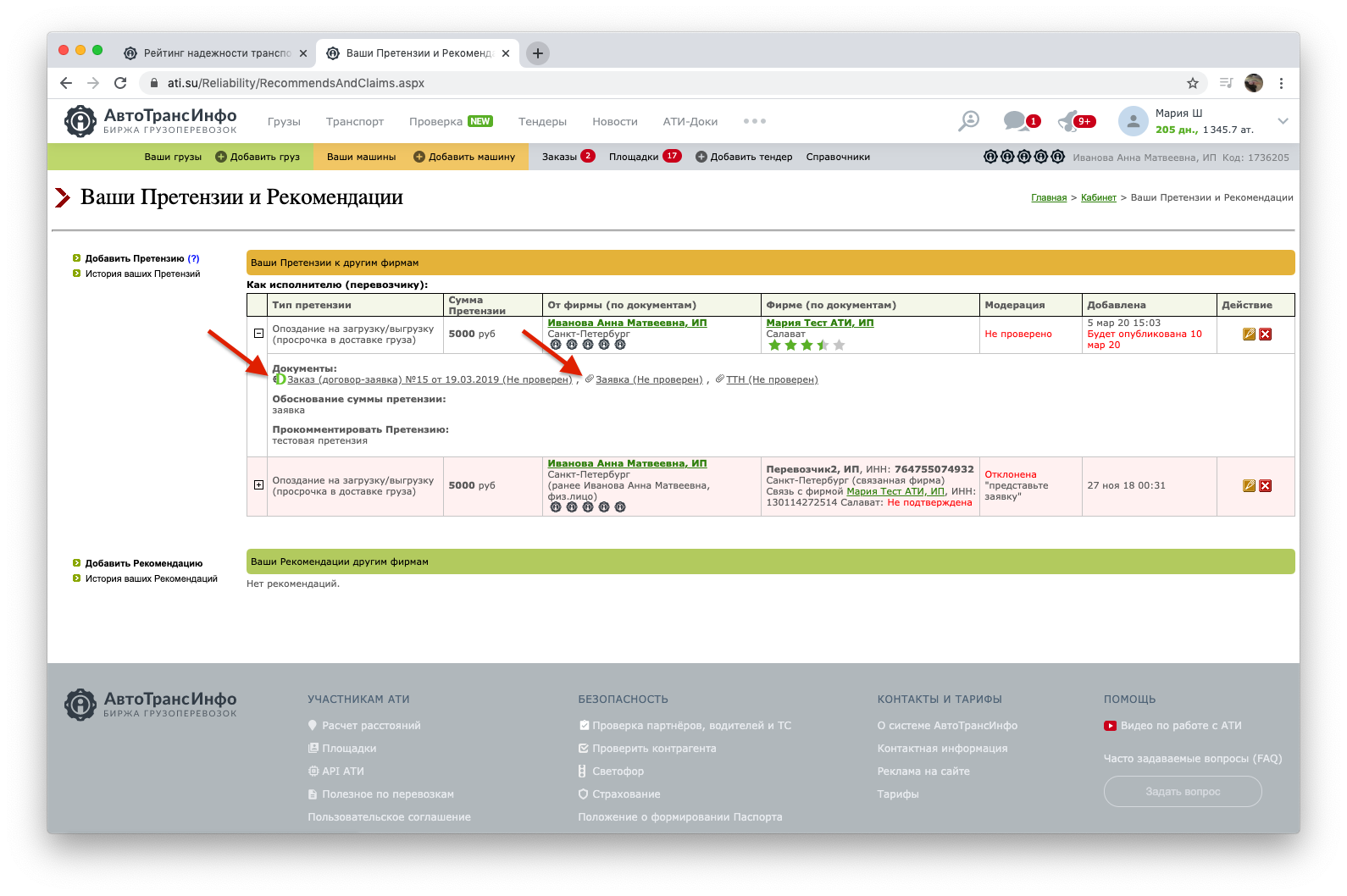1347x896 pixels.
Task: Open ТТН (Не проверен) document
Action: pos(772,379)
